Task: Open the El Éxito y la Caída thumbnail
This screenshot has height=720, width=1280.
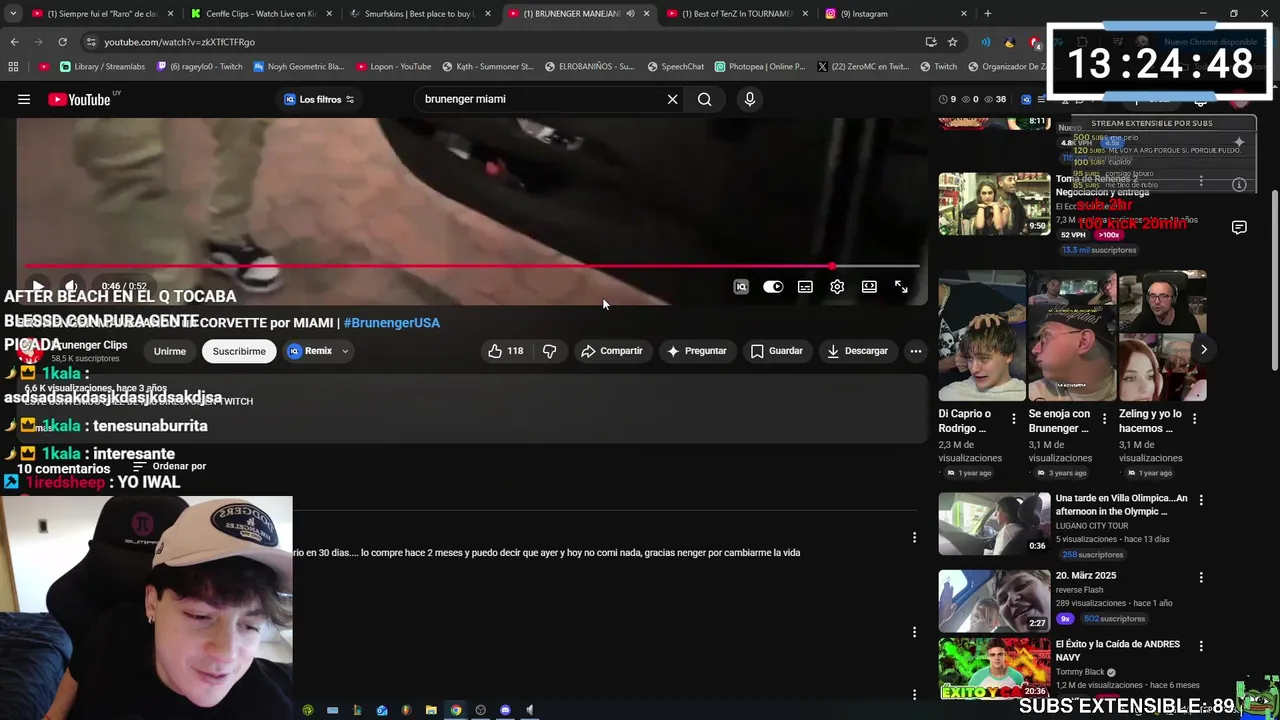Action: [994, 668]
